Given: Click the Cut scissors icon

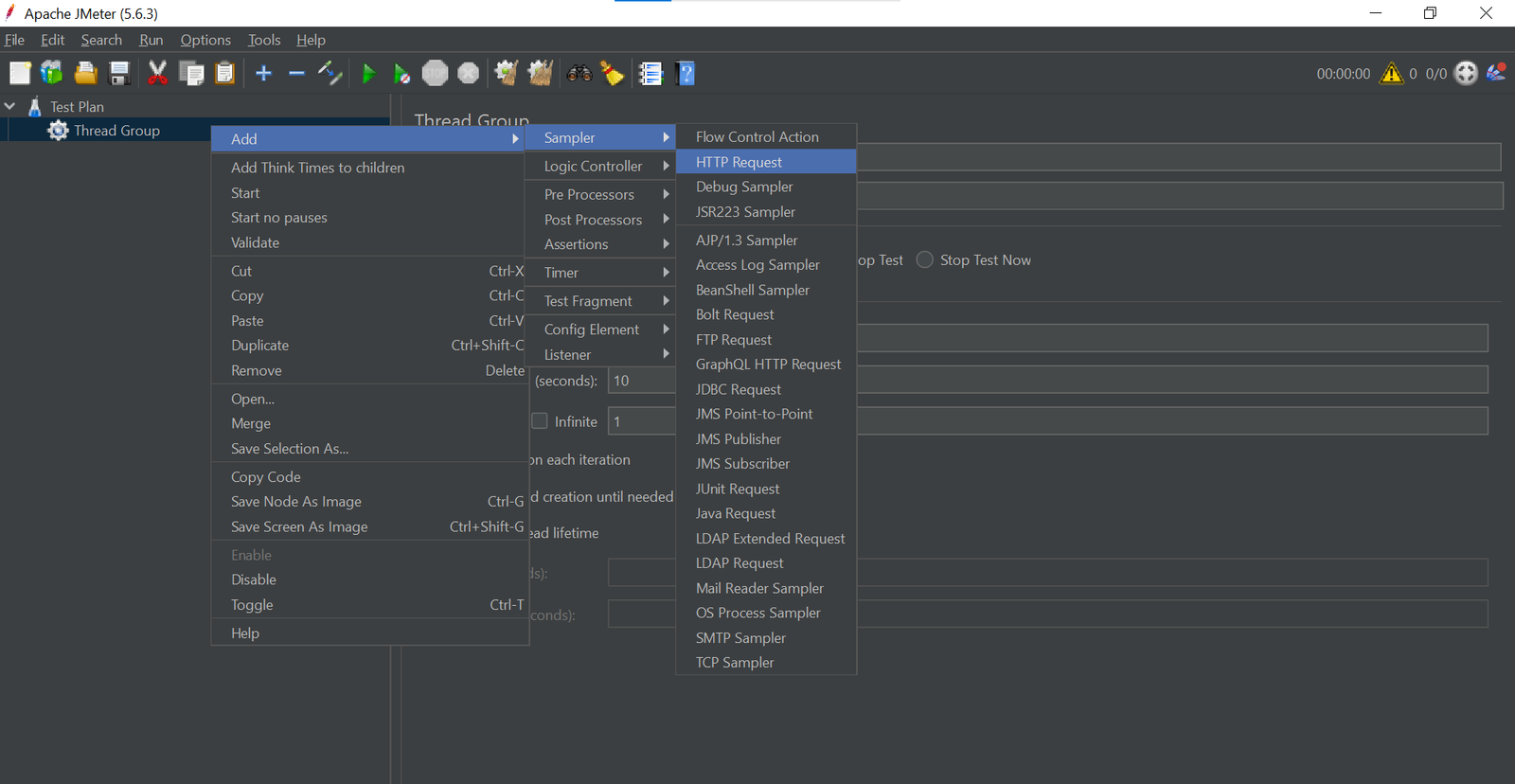Looking at the screenshot, I should coord(157,73).
